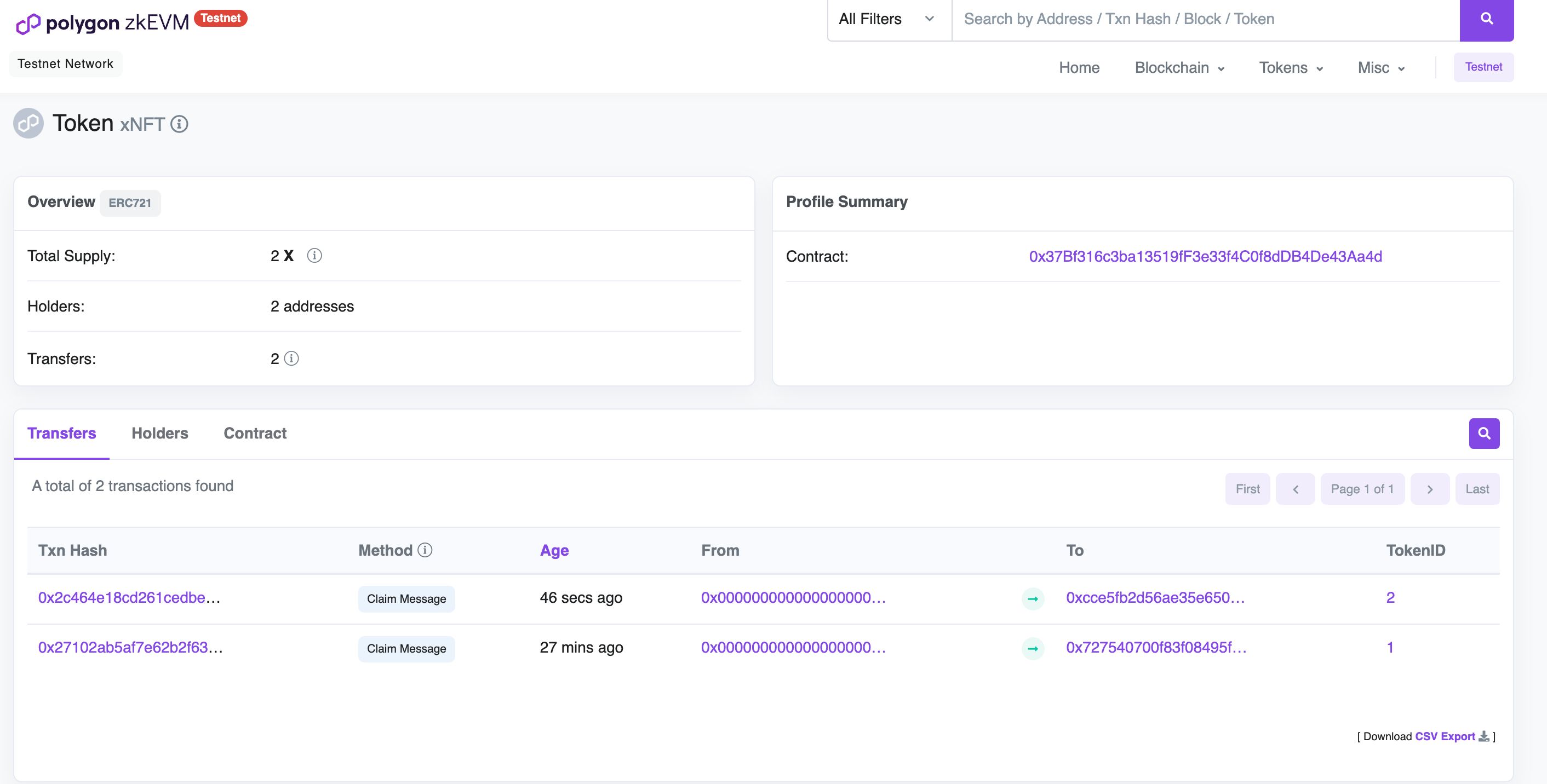Click the Testnet Network label
1547x784 pixels.
65,64
